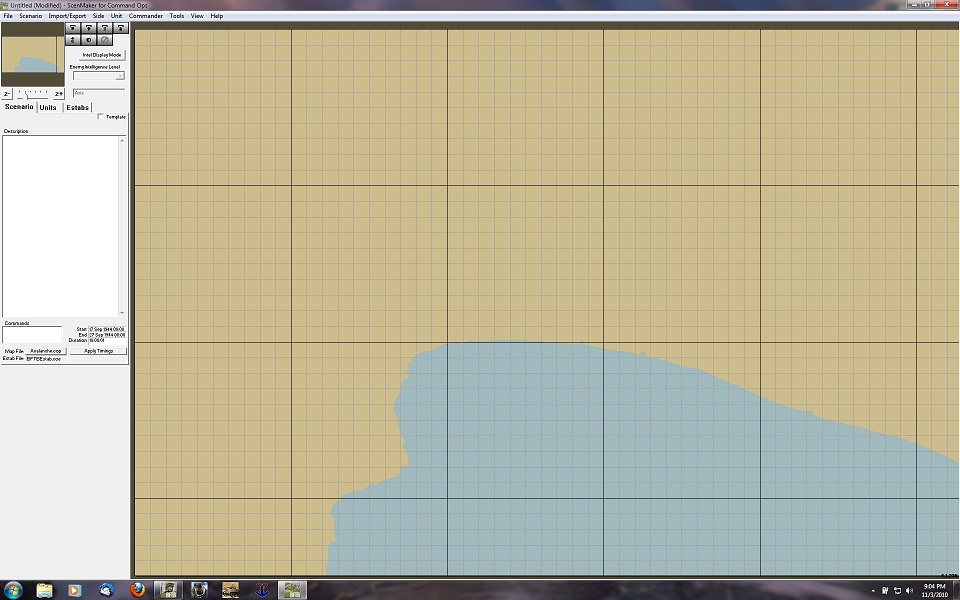The image size is (960, 600).
Task: Click the third toolbar icon in the top row
Action: (x=105, y=28)
